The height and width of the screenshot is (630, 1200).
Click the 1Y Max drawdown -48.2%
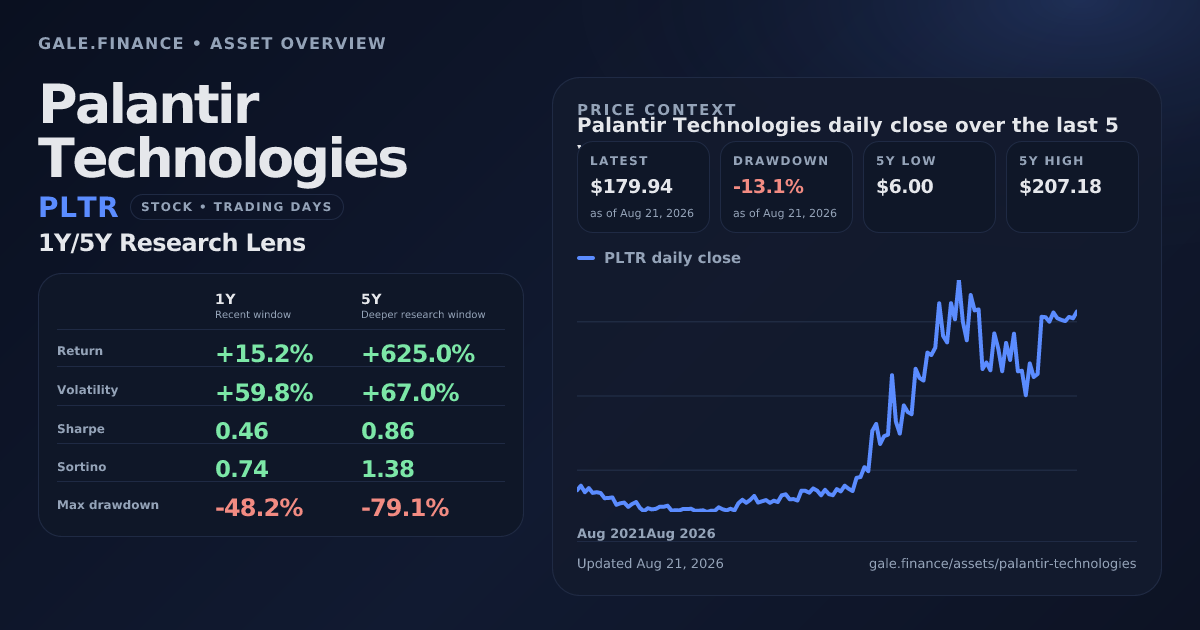259,508
